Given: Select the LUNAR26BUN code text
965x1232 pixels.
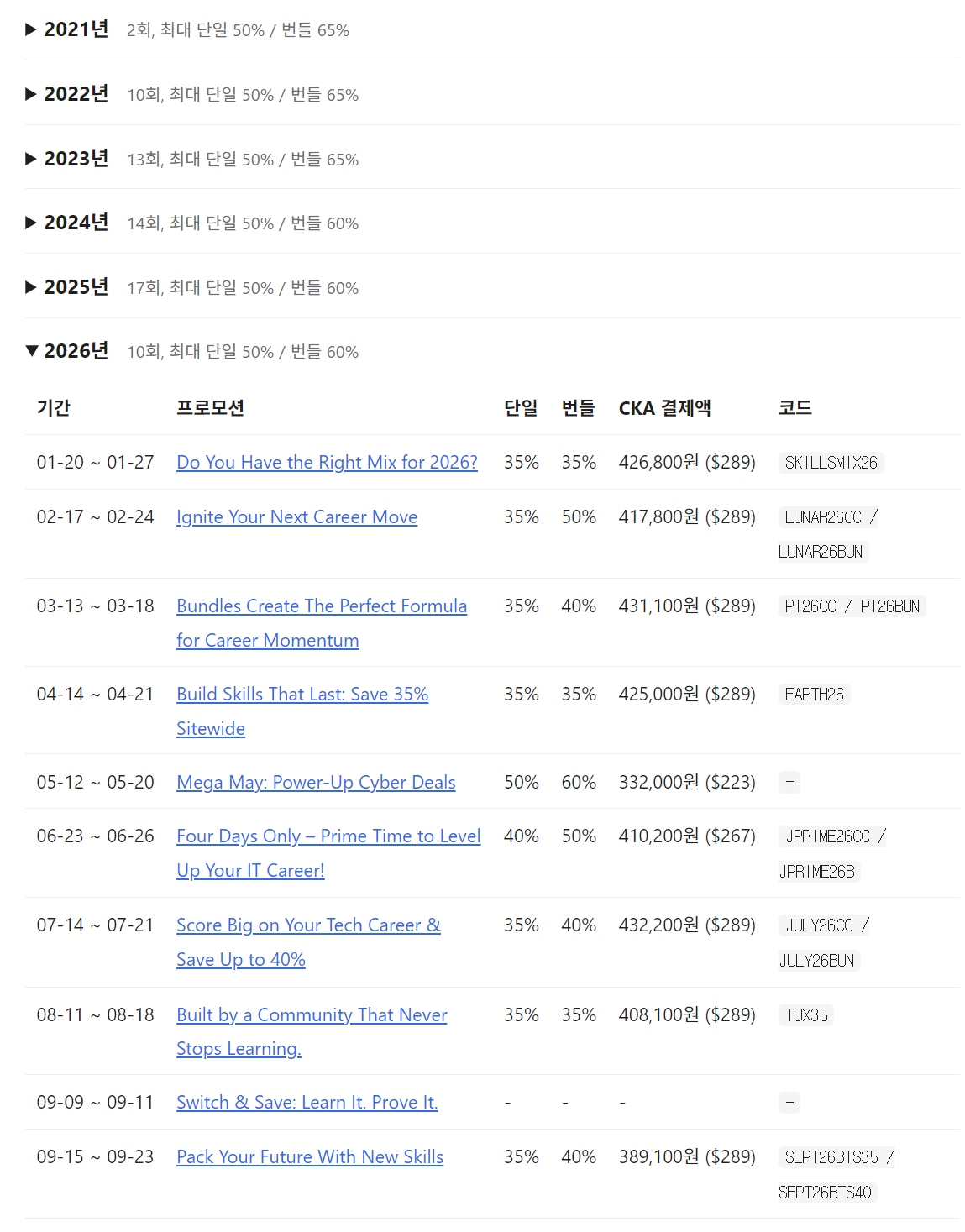Looking at the screenshot, I should [x=821, y=552].
